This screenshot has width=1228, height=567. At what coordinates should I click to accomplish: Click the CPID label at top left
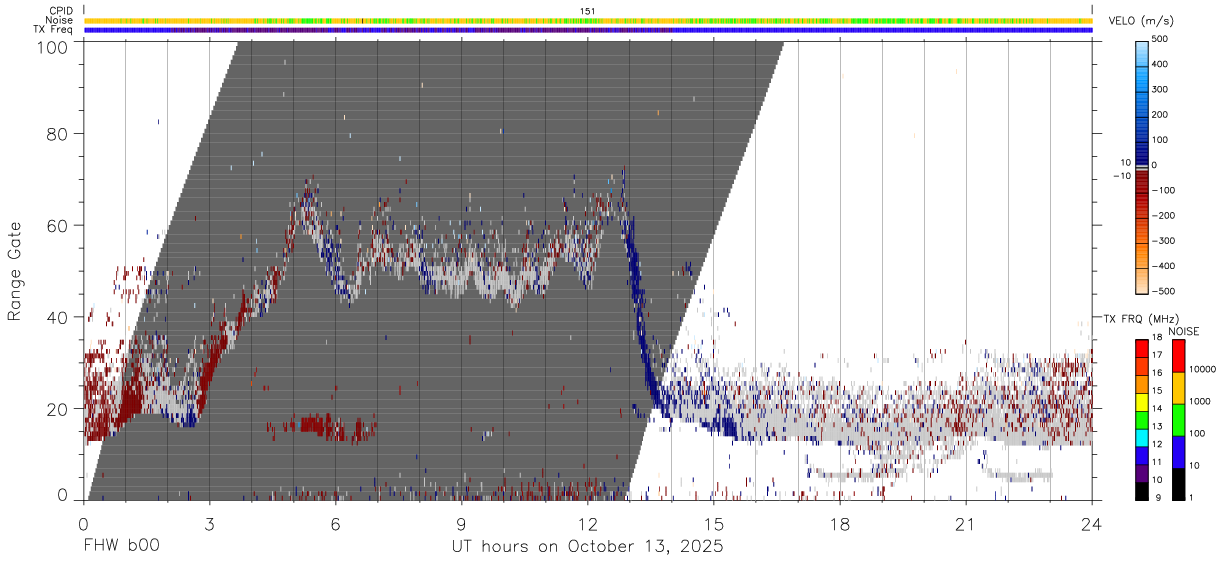pyautogui.click(x=60, y=11)
